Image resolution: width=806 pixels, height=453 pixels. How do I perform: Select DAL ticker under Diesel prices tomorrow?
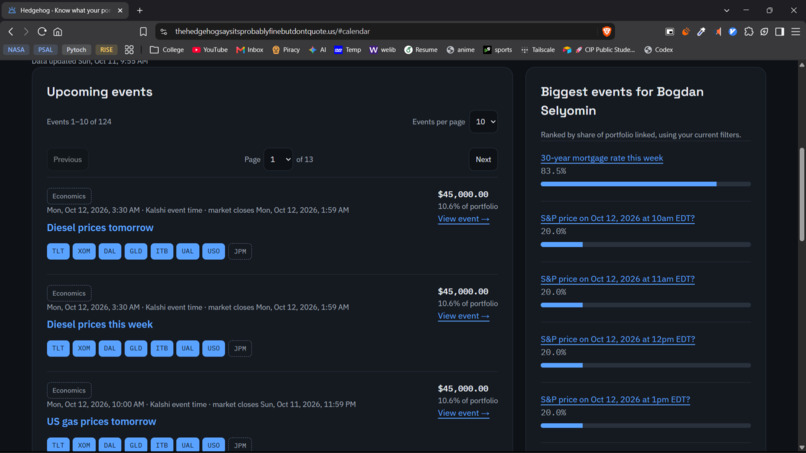tap(109, 251)
